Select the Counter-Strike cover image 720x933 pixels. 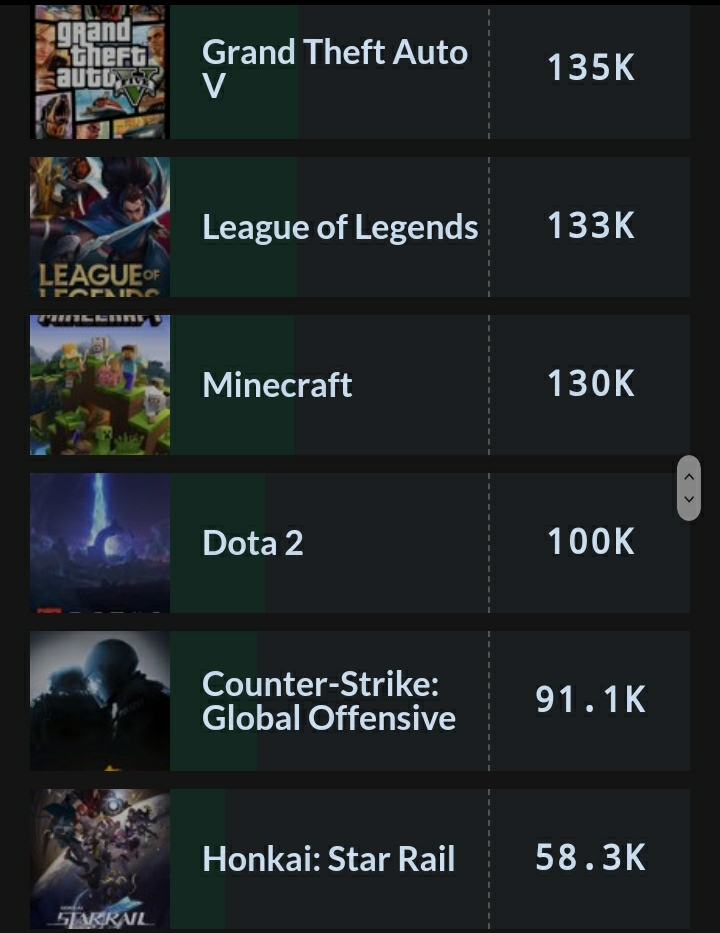pyautogui.click(x=100, y=701)
